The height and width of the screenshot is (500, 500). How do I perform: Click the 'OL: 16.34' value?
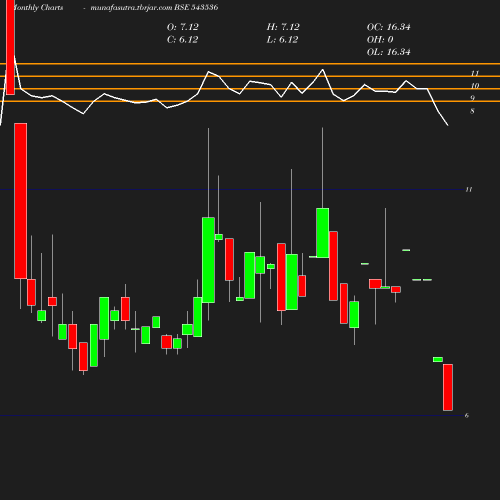click(389, 52)
